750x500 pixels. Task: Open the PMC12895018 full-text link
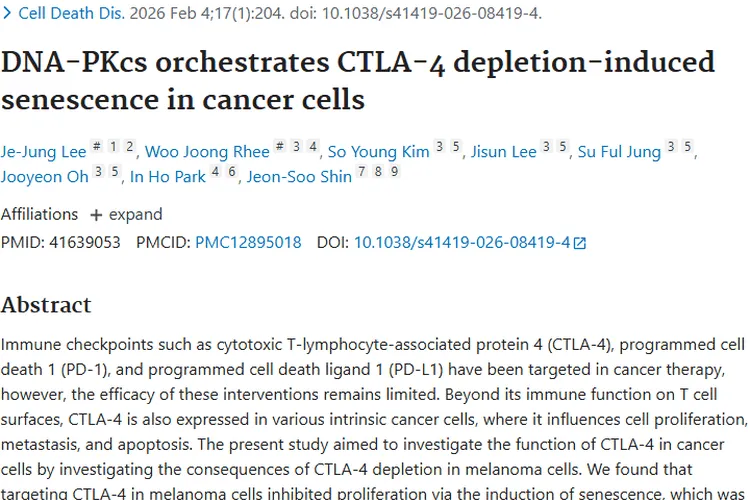pyautogui.click(x=248, y=242)
